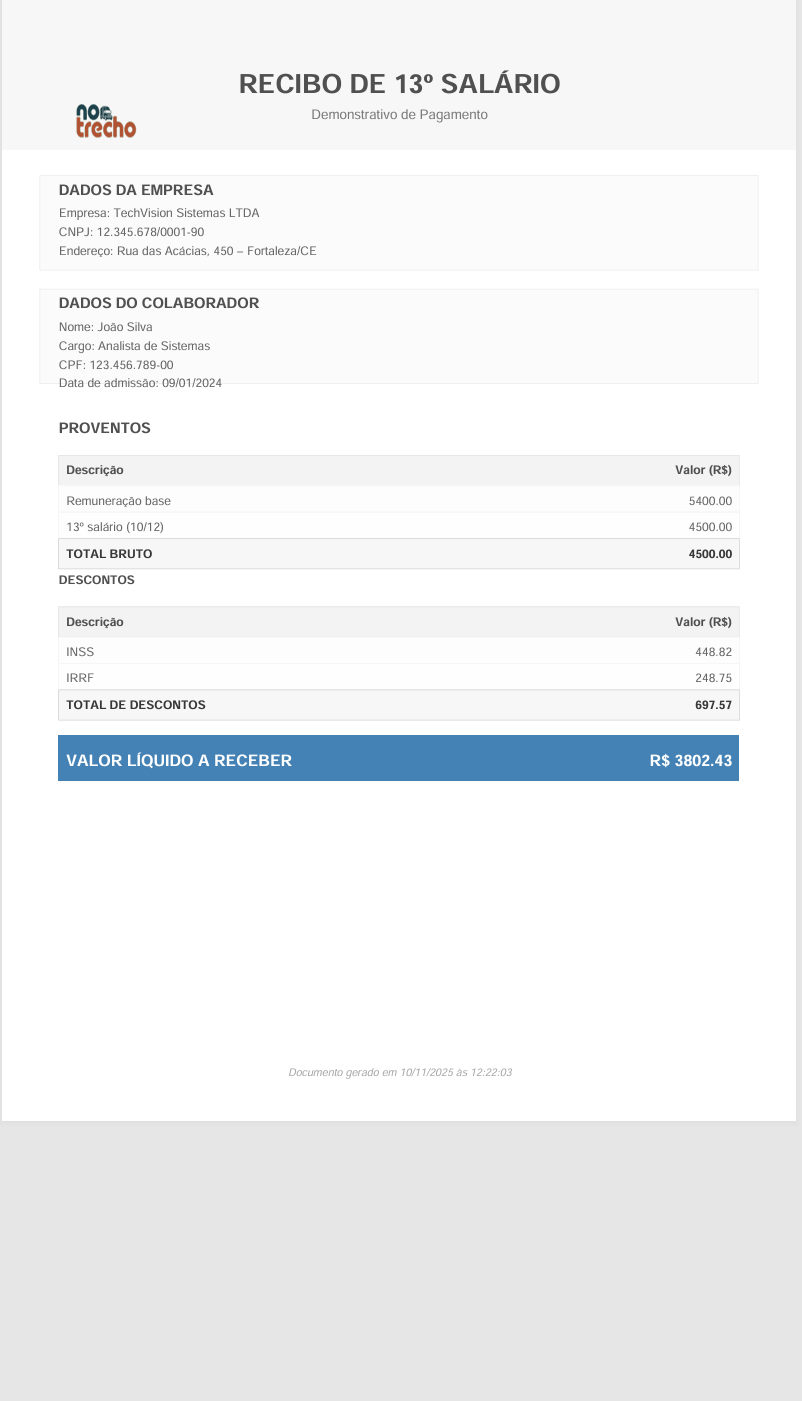This screenshot has width=802, height=1401.
Task: Select the Rua das Acácias address line
Action: [x=187, y=251]
